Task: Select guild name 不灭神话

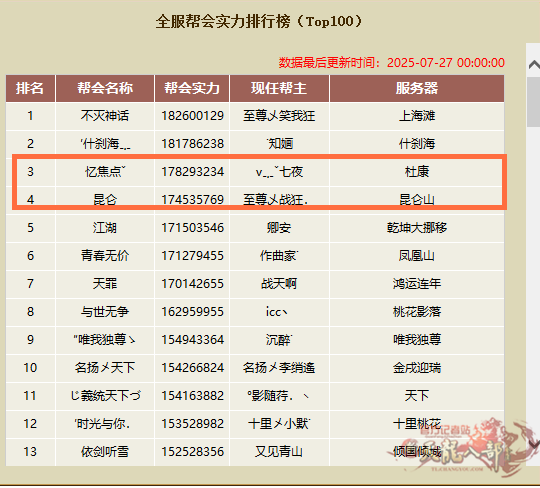Action: point(105,116)
